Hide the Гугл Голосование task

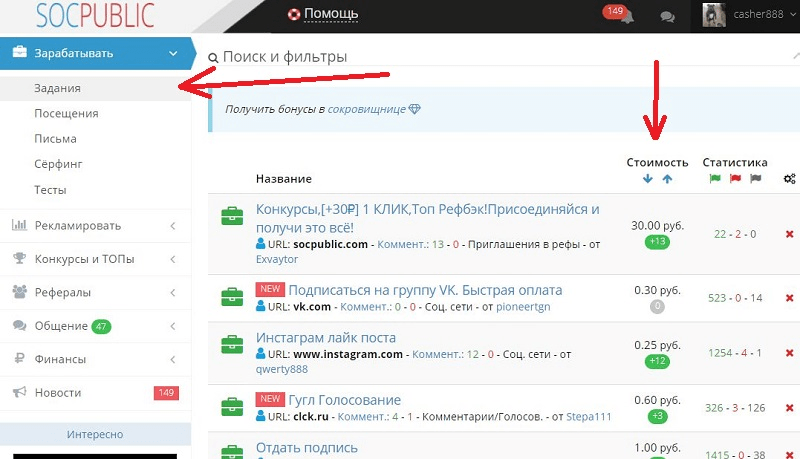790,408
